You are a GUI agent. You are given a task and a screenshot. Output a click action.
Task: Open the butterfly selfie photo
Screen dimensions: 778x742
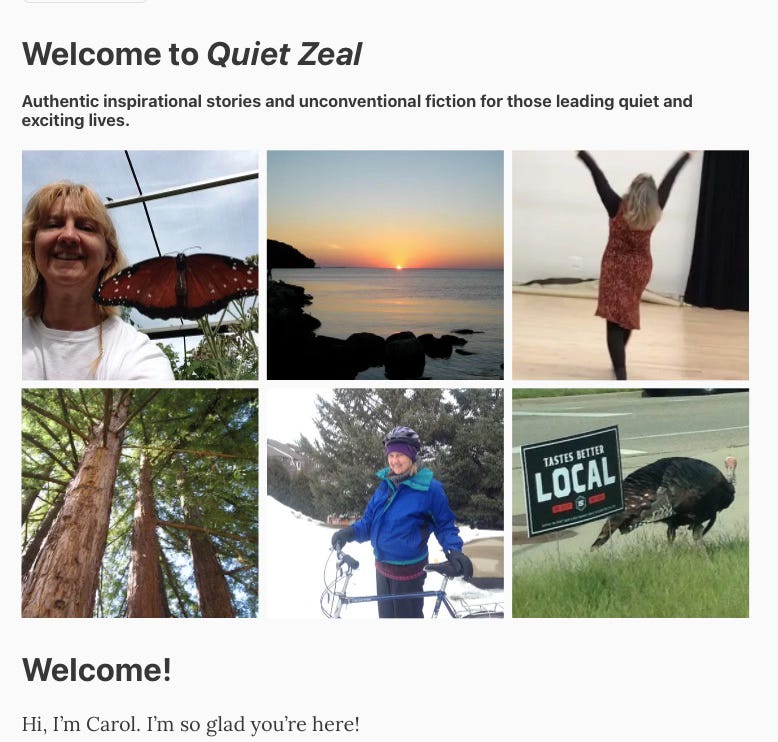coord(140,265)
